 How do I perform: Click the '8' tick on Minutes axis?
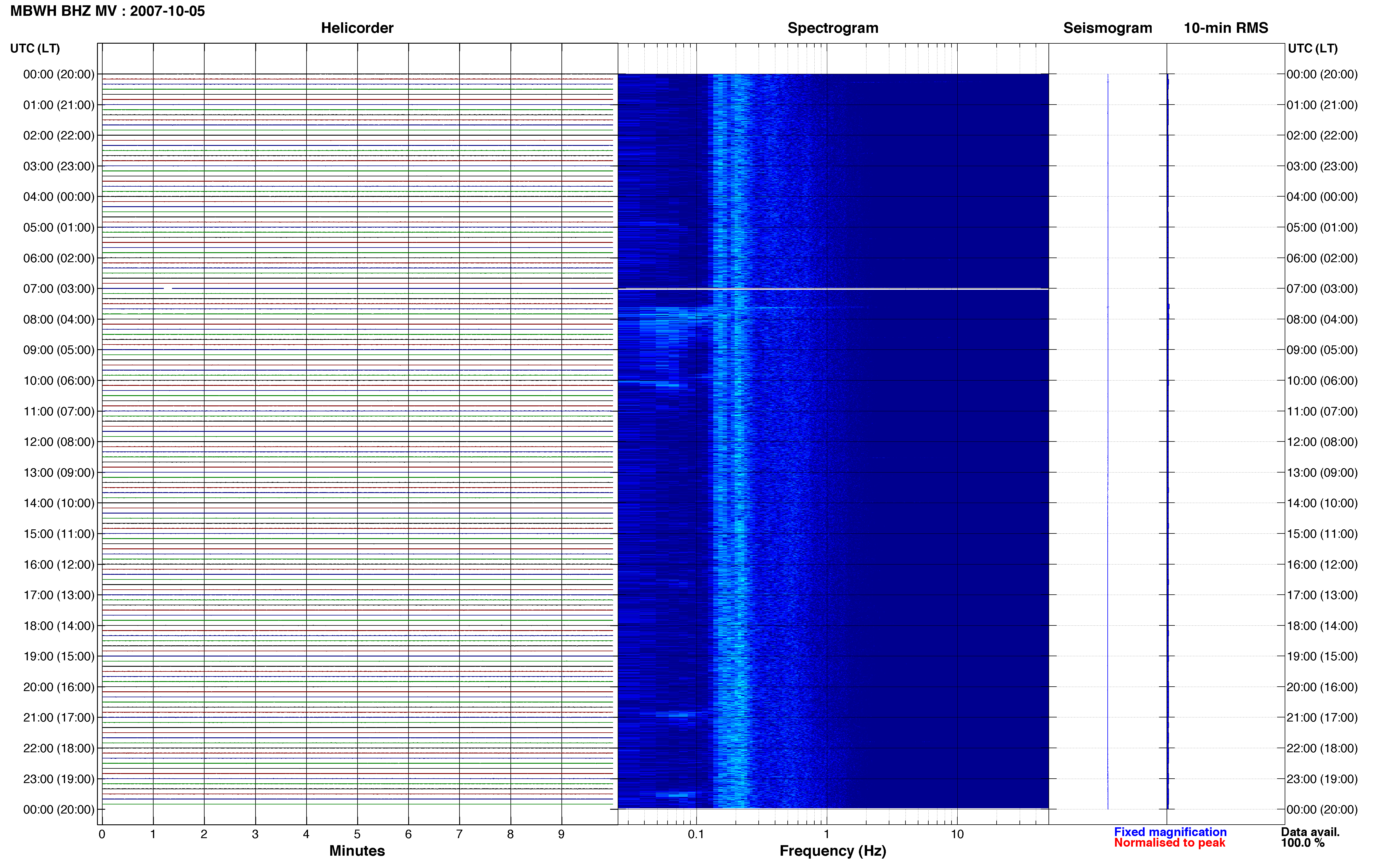point(510,835)
